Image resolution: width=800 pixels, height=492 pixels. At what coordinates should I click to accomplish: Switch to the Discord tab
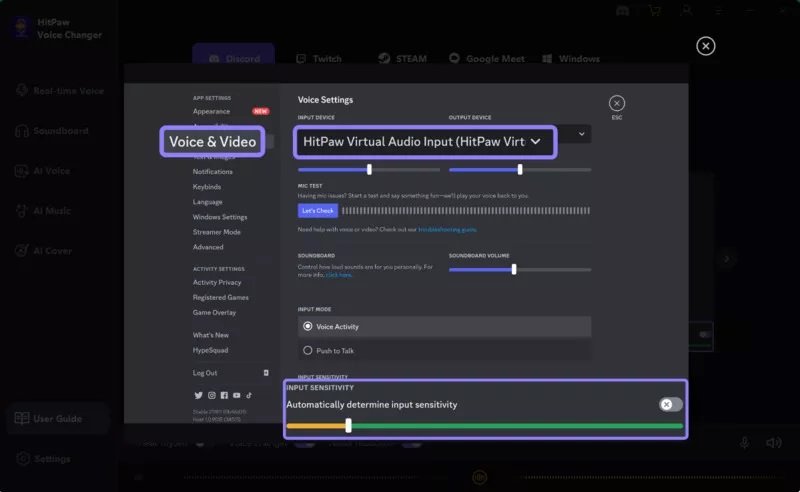click(x=234, y=54)
